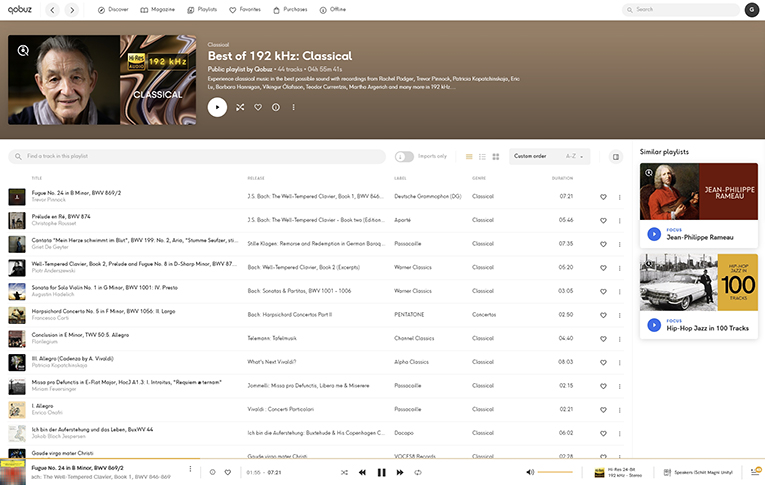The height and width of the screenshot is (485, 765).
Task: Skip to the next track
Action: 400,472
